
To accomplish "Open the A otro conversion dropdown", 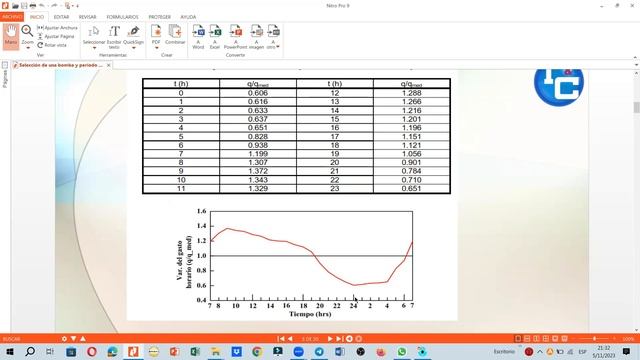I will click(273, 37).
